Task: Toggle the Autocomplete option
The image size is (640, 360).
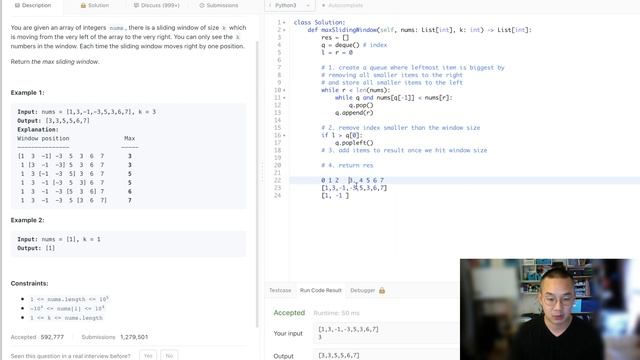Action: [342, 5]
